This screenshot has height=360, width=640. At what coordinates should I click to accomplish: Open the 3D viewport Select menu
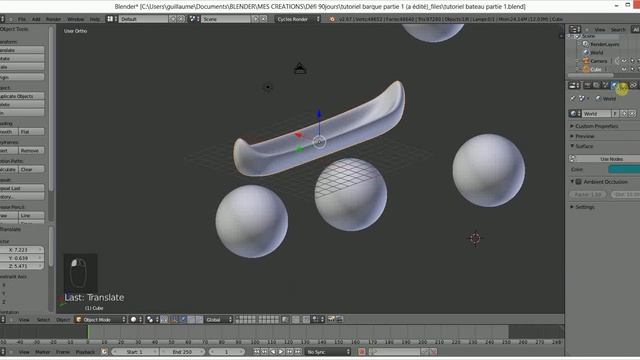coord(43,320)
